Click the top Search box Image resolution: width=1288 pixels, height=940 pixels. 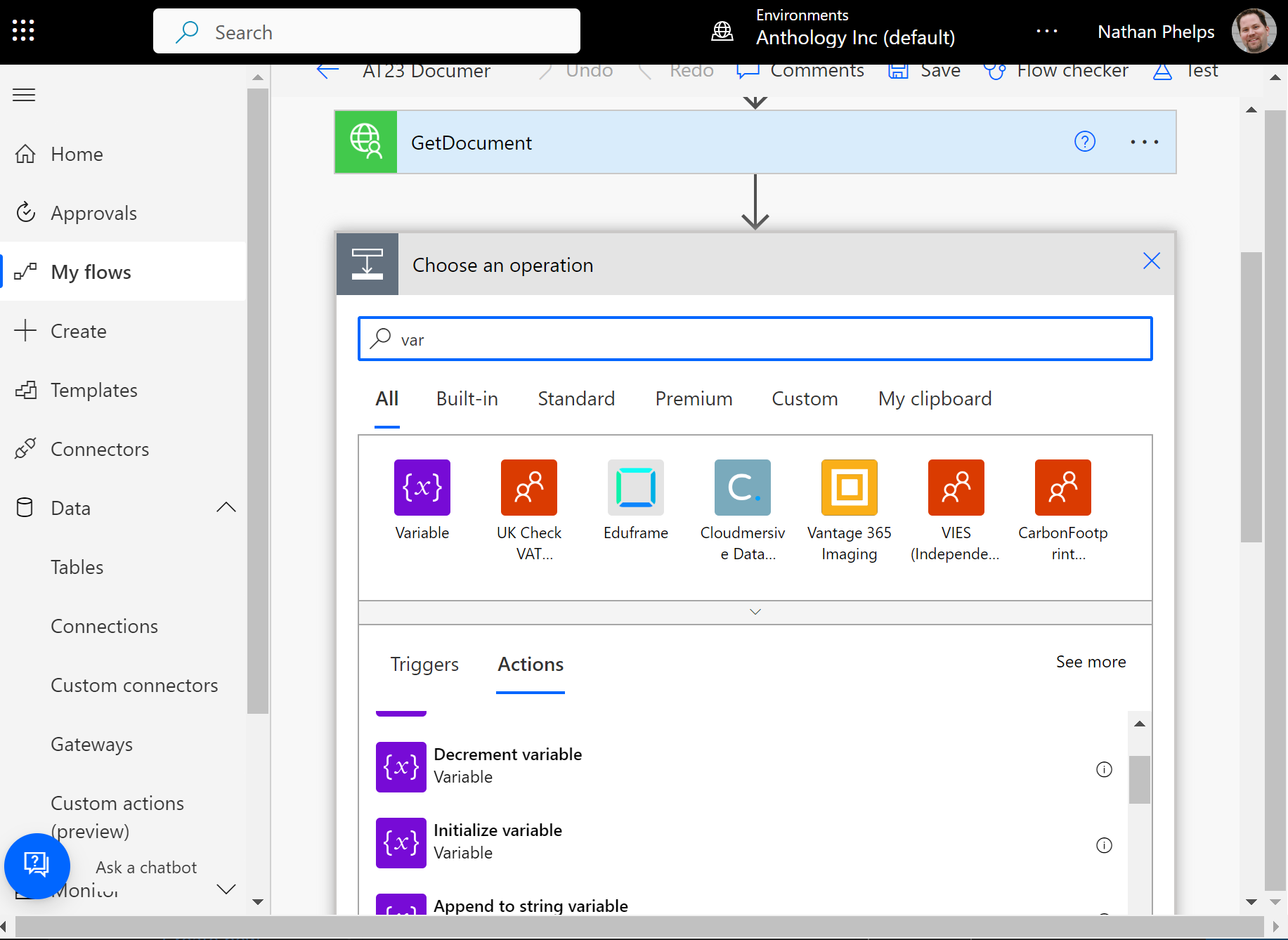coord(367,32)
